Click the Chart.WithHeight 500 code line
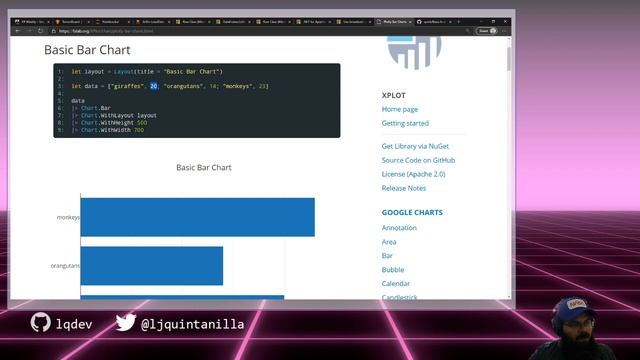Image resolution: width=640 pixels, height=360 pixels. click(109, 123)
